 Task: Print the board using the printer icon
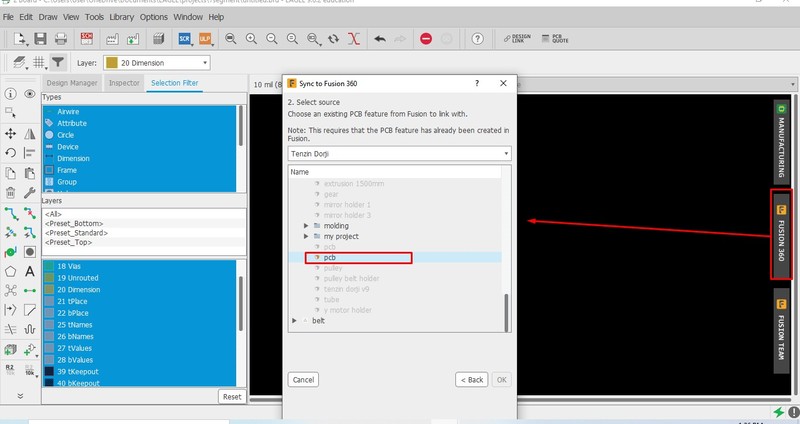tap(61, 39)
